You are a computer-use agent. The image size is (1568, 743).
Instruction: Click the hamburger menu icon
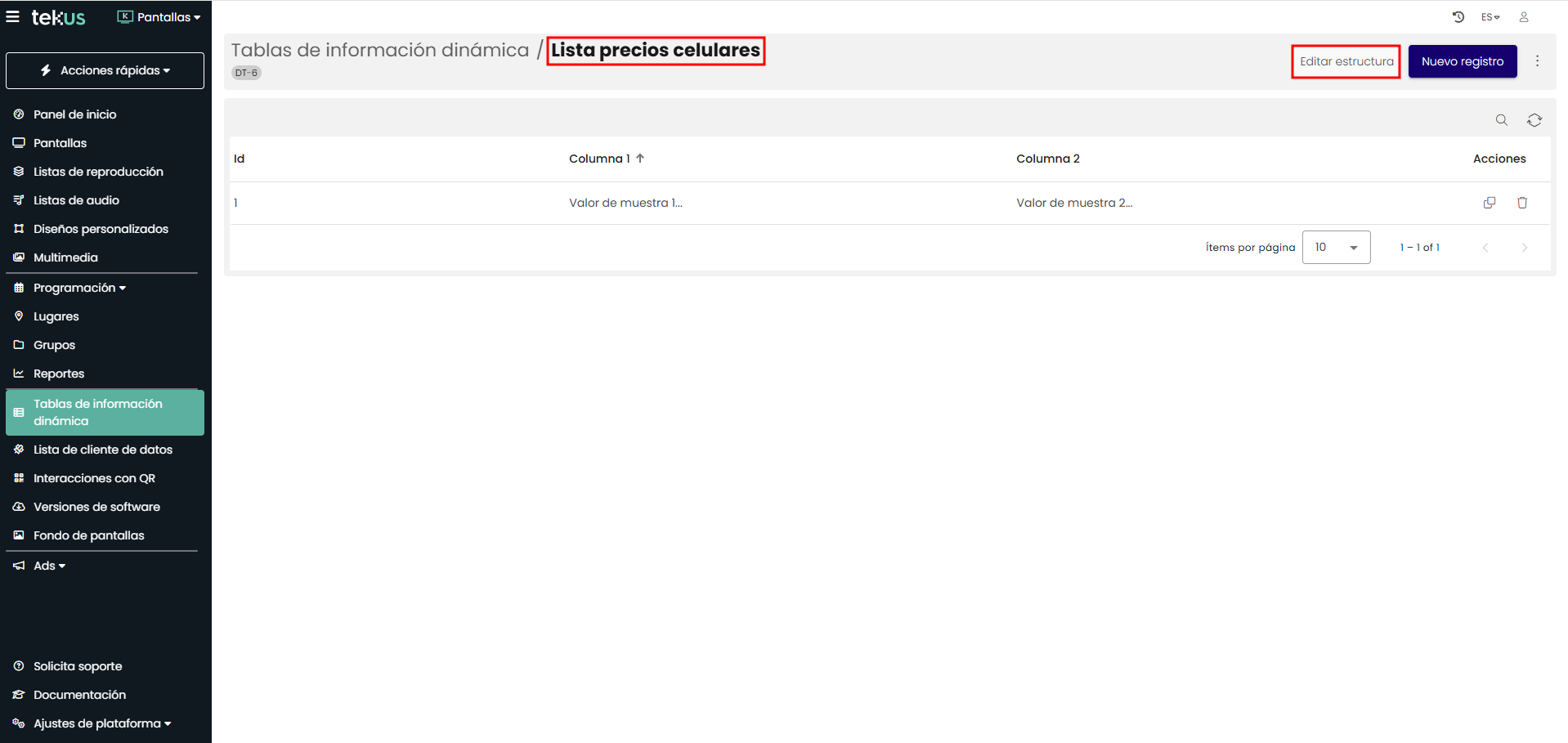13,16
